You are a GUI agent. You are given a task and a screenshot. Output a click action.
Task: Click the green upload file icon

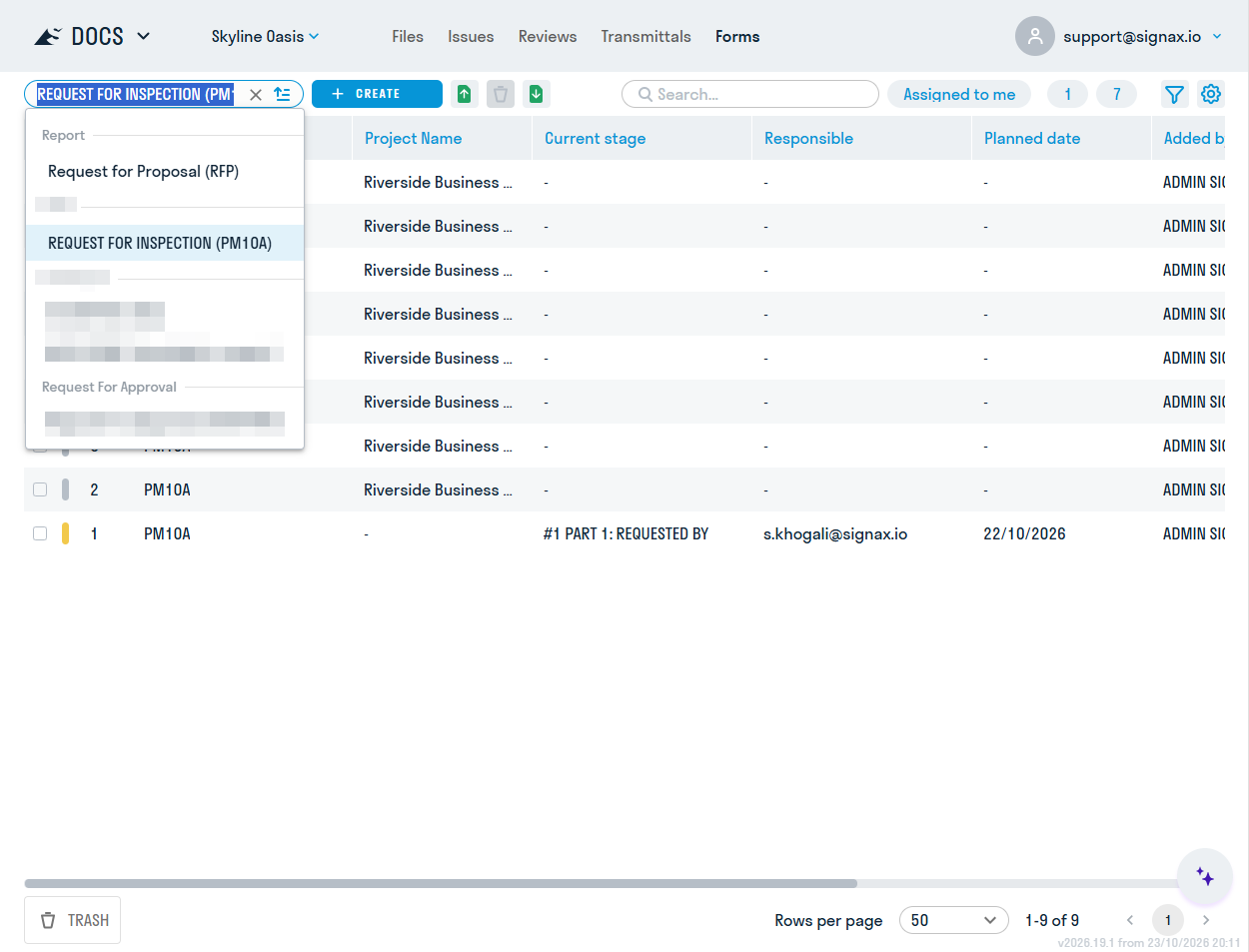coord(465,94)
